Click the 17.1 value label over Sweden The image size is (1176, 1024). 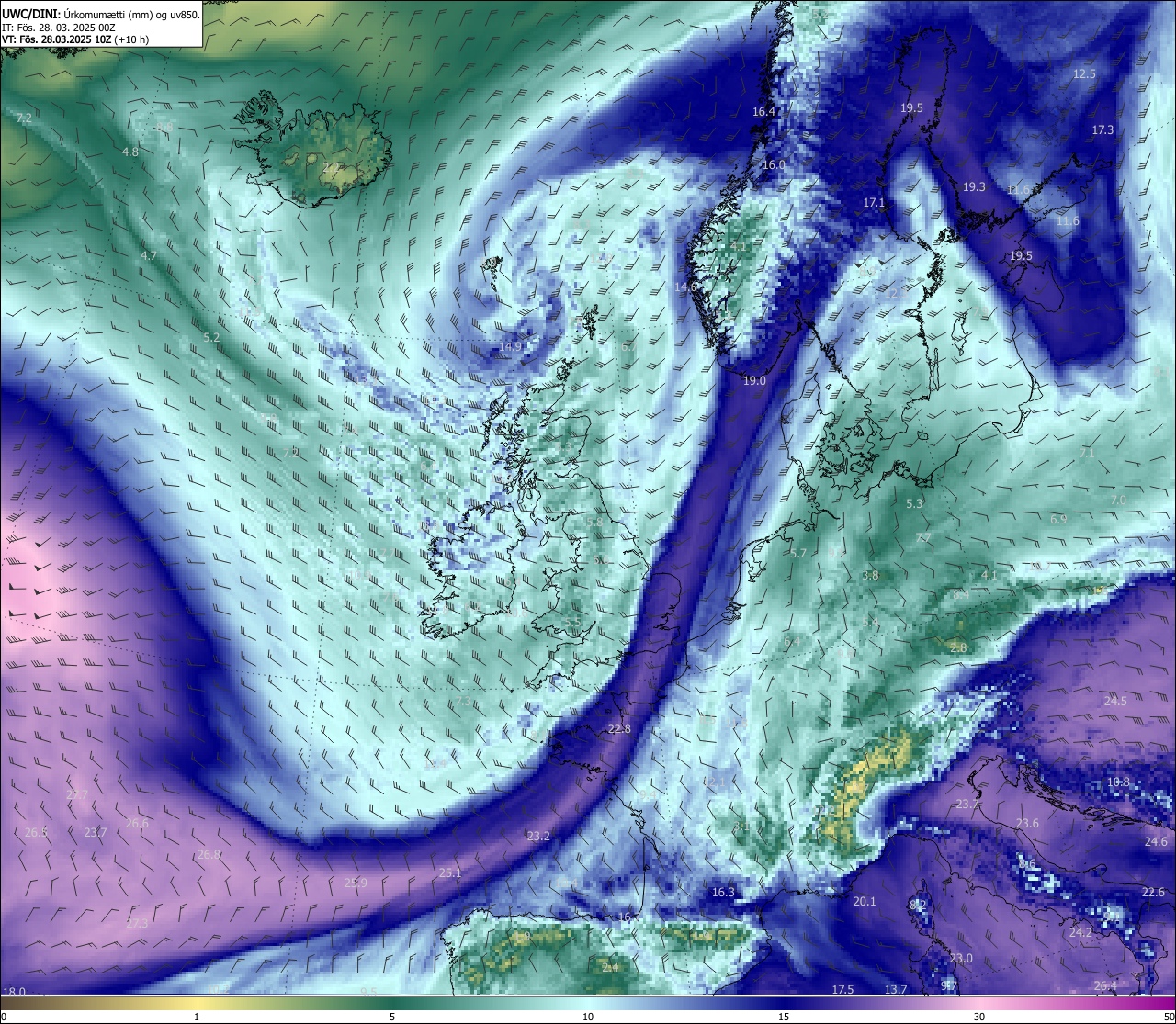(x=874, y=203)
